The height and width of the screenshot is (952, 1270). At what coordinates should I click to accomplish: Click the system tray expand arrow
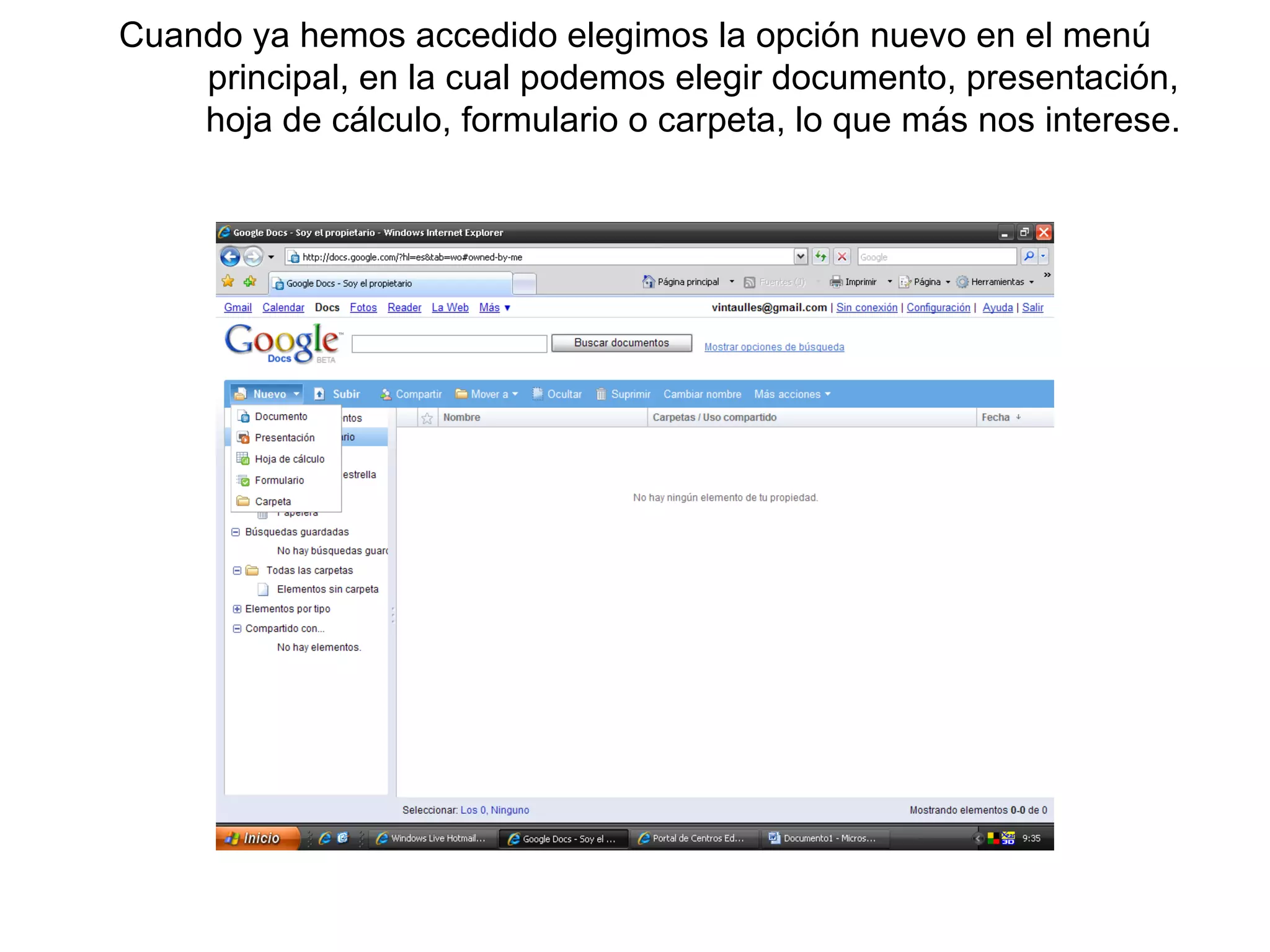pyautogui.click(x=979, y=839)
